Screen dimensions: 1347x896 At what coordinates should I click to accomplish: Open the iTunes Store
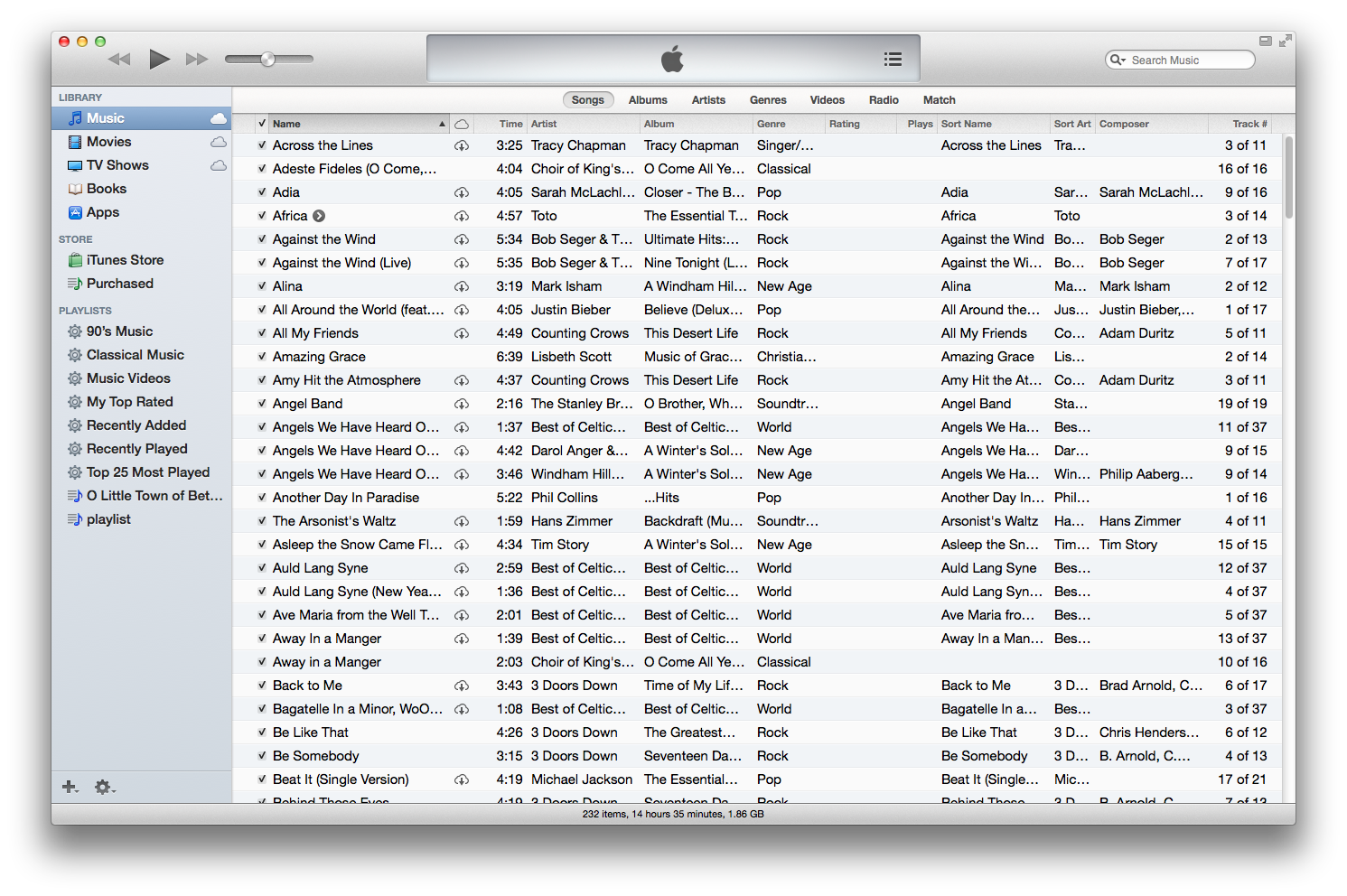[x=125, y=260]
